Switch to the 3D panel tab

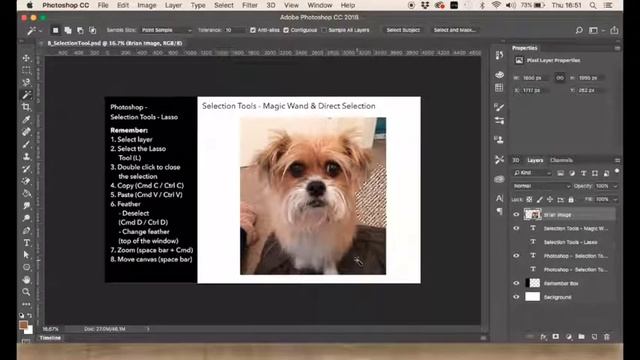click(x=516, y=160)
